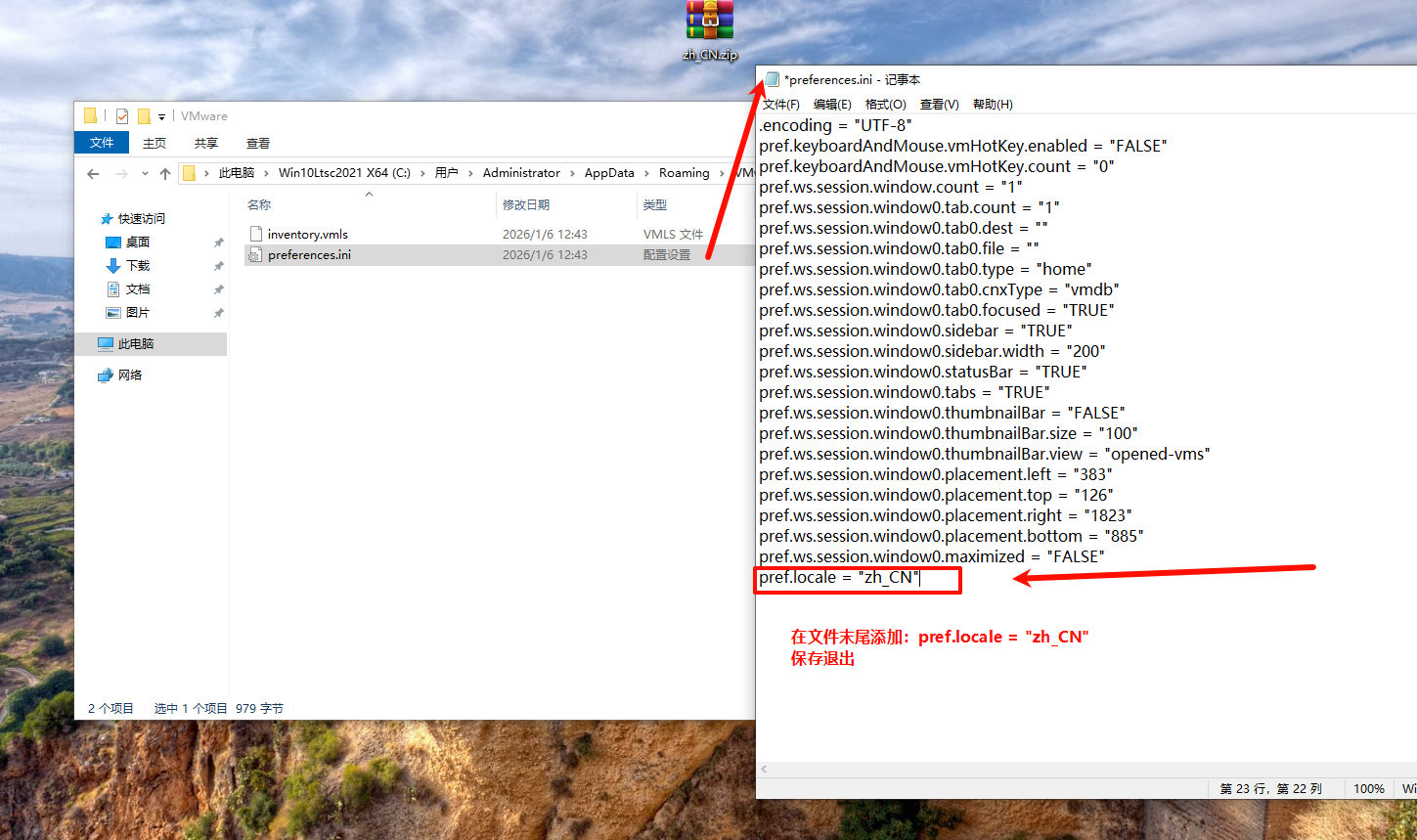
Task: Click the Notepad app icon in title bar
Action: tap(772, 79)
